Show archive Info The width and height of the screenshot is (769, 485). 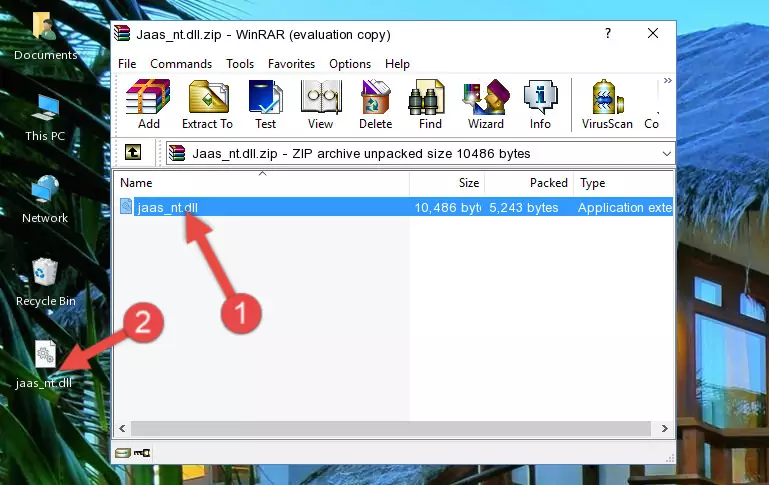pyautogui.click(x=540, y=104)
